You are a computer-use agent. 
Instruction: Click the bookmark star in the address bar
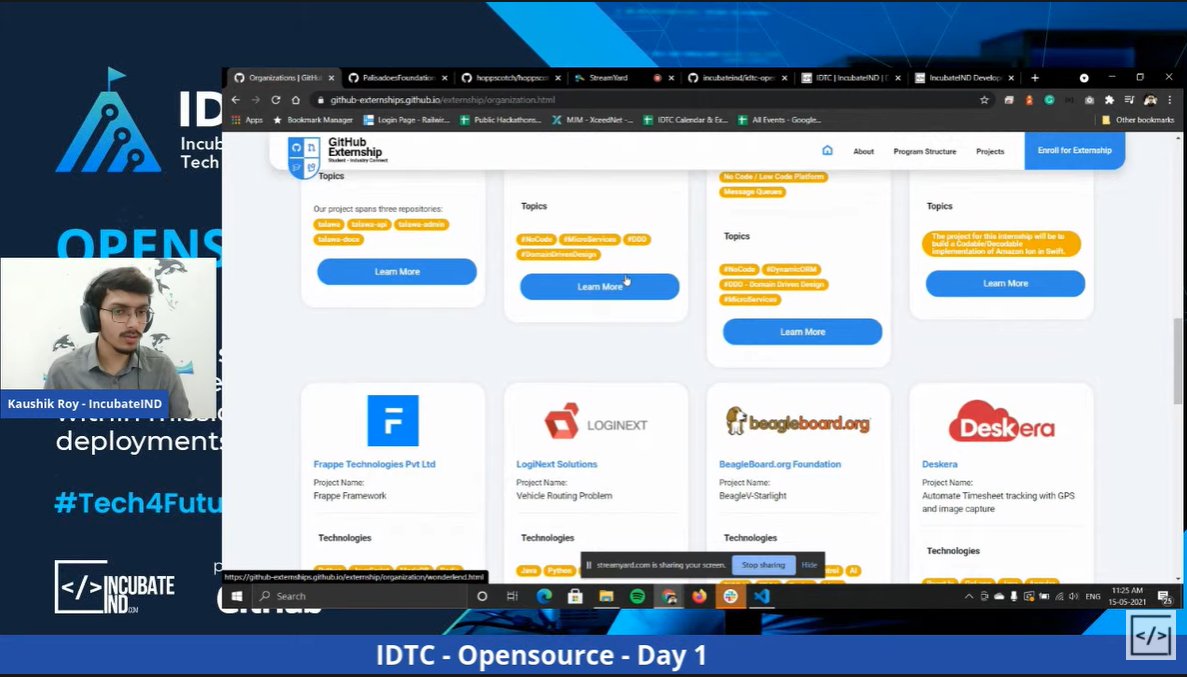click(x=986, y=101)
